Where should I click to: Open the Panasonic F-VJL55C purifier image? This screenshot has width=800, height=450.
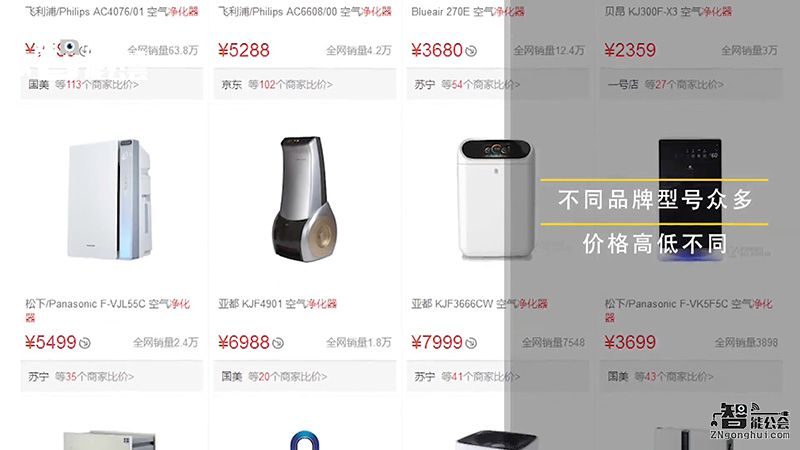click(x=110, y=199)
